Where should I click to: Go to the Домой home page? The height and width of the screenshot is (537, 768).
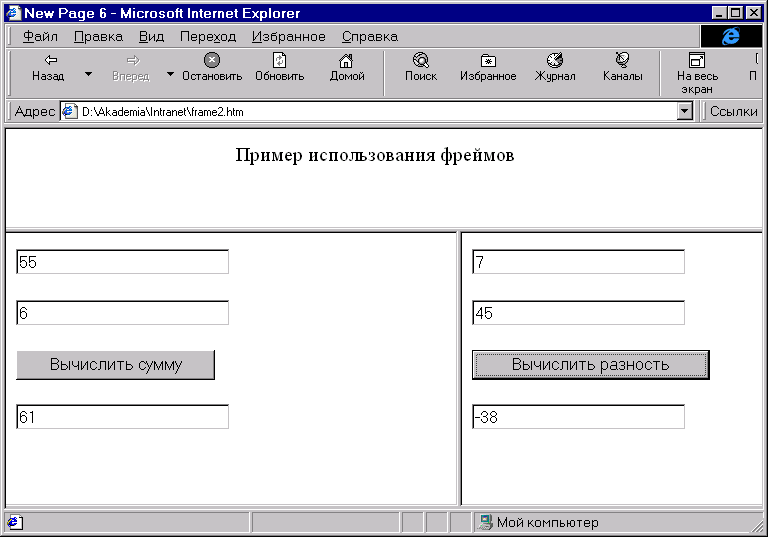[x=347, y=68]
